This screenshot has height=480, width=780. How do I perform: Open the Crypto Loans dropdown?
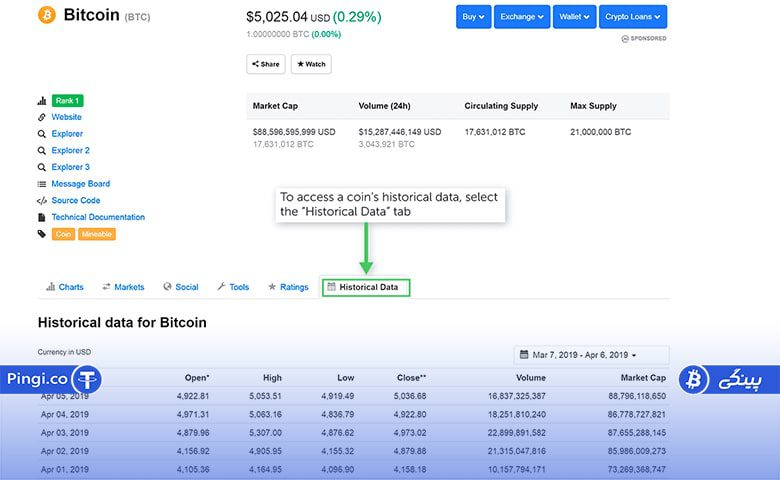pos(633,17)
